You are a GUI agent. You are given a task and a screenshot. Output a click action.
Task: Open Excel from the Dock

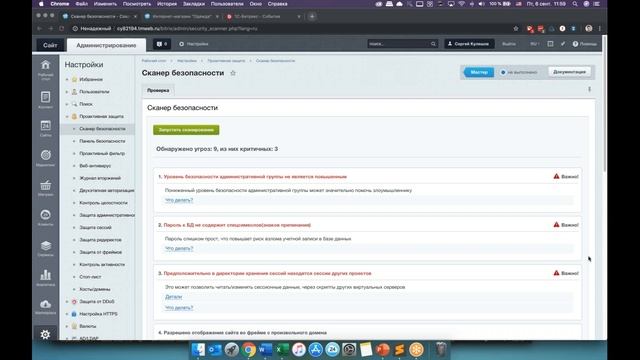click(x=282, y=350)
